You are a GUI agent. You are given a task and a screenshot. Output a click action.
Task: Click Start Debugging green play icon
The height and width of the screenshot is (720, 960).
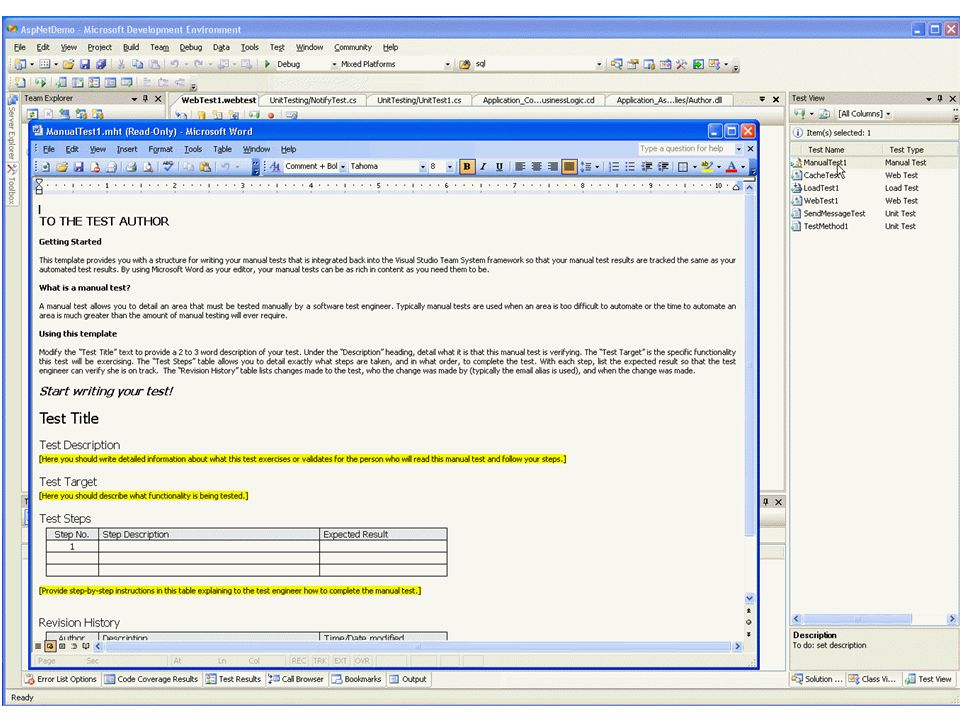pos(267,64)
